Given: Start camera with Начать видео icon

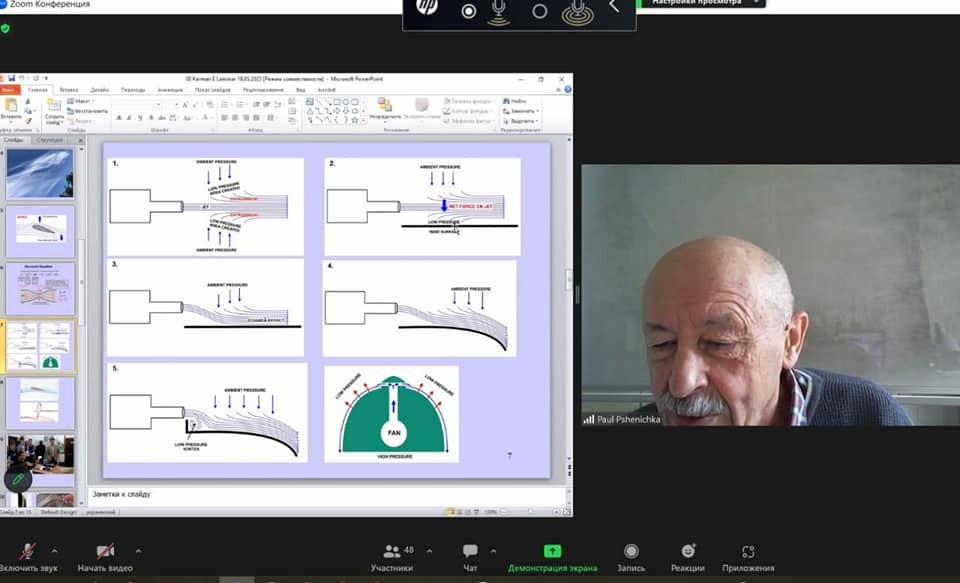Looking at the screenshot, I should (x=105, y=551).
